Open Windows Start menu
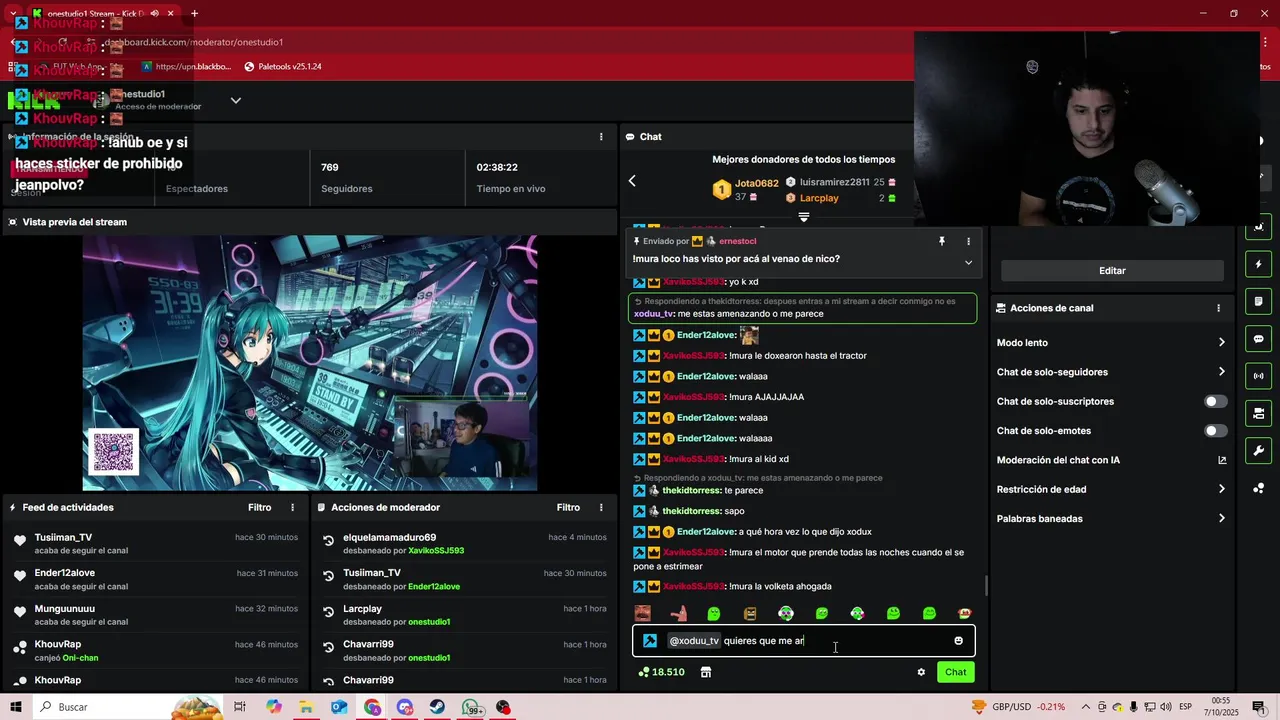This screenshot has width=1280, height=720. click(x=15, y=707)
